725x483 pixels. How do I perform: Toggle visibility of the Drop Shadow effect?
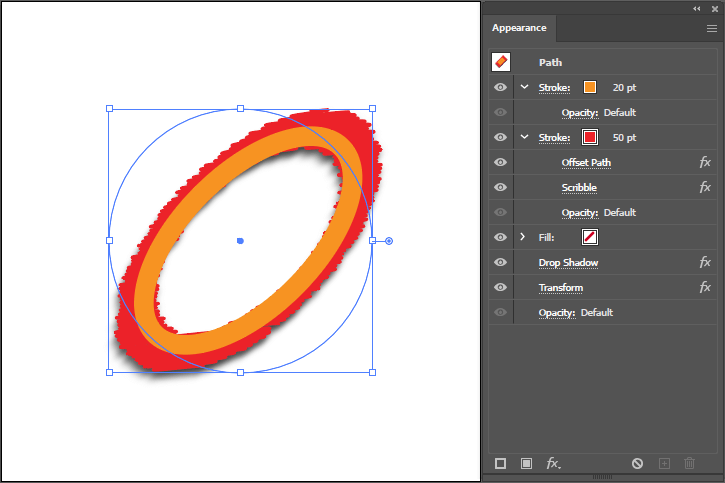[500, 262]
